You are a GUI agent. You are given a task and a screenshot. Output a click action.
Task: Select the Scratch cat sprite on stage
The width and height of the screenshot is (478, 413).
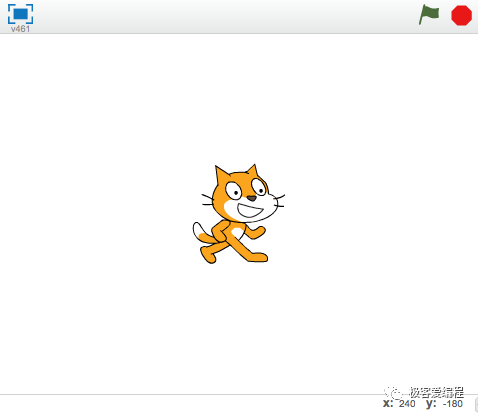pyautogui.click(x=239, y=214)
